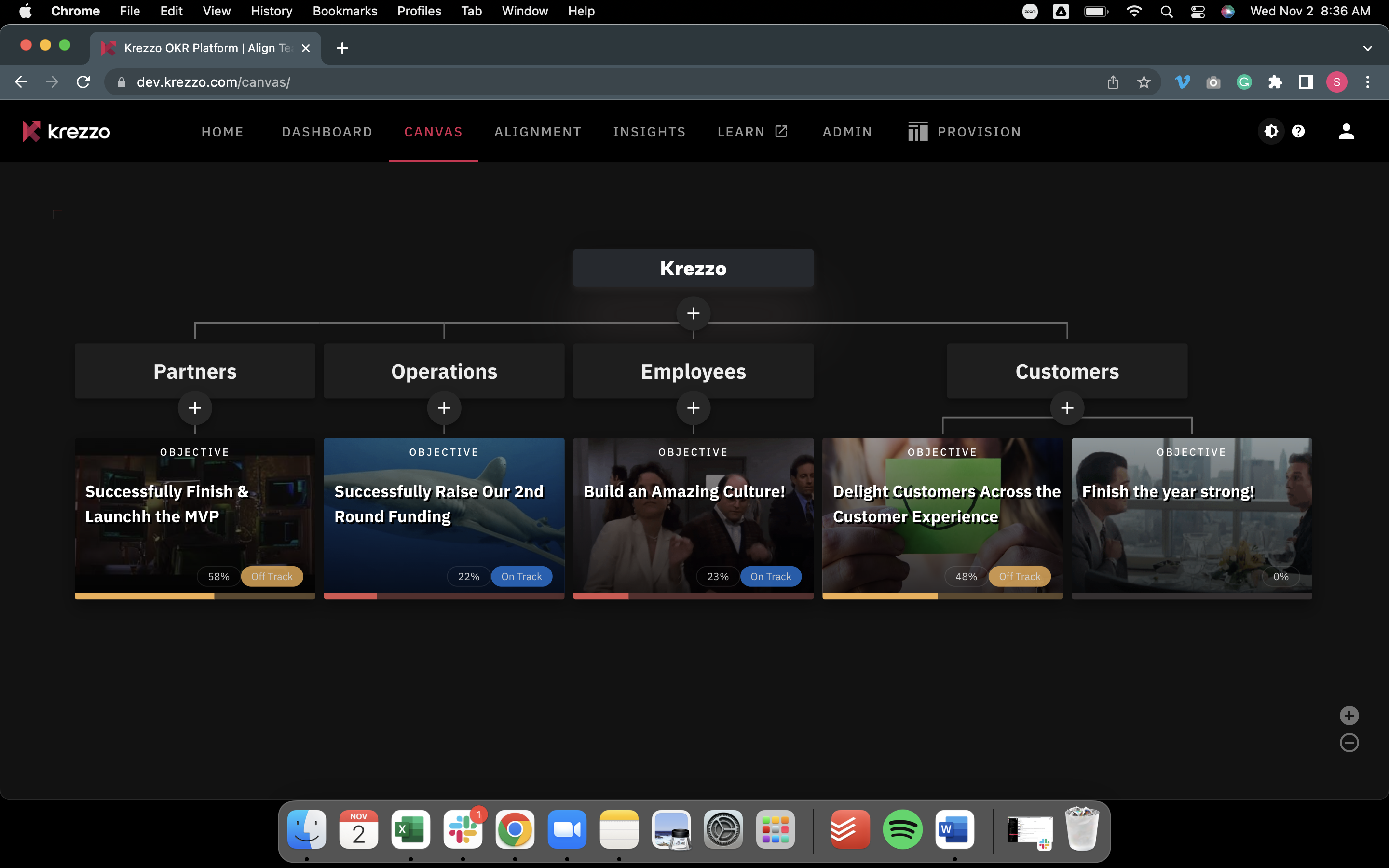Image resolution: width=1389 pixels, height=868 pixels.
Task: Bookmark this page with the star icon
Action: (1144, 82)
